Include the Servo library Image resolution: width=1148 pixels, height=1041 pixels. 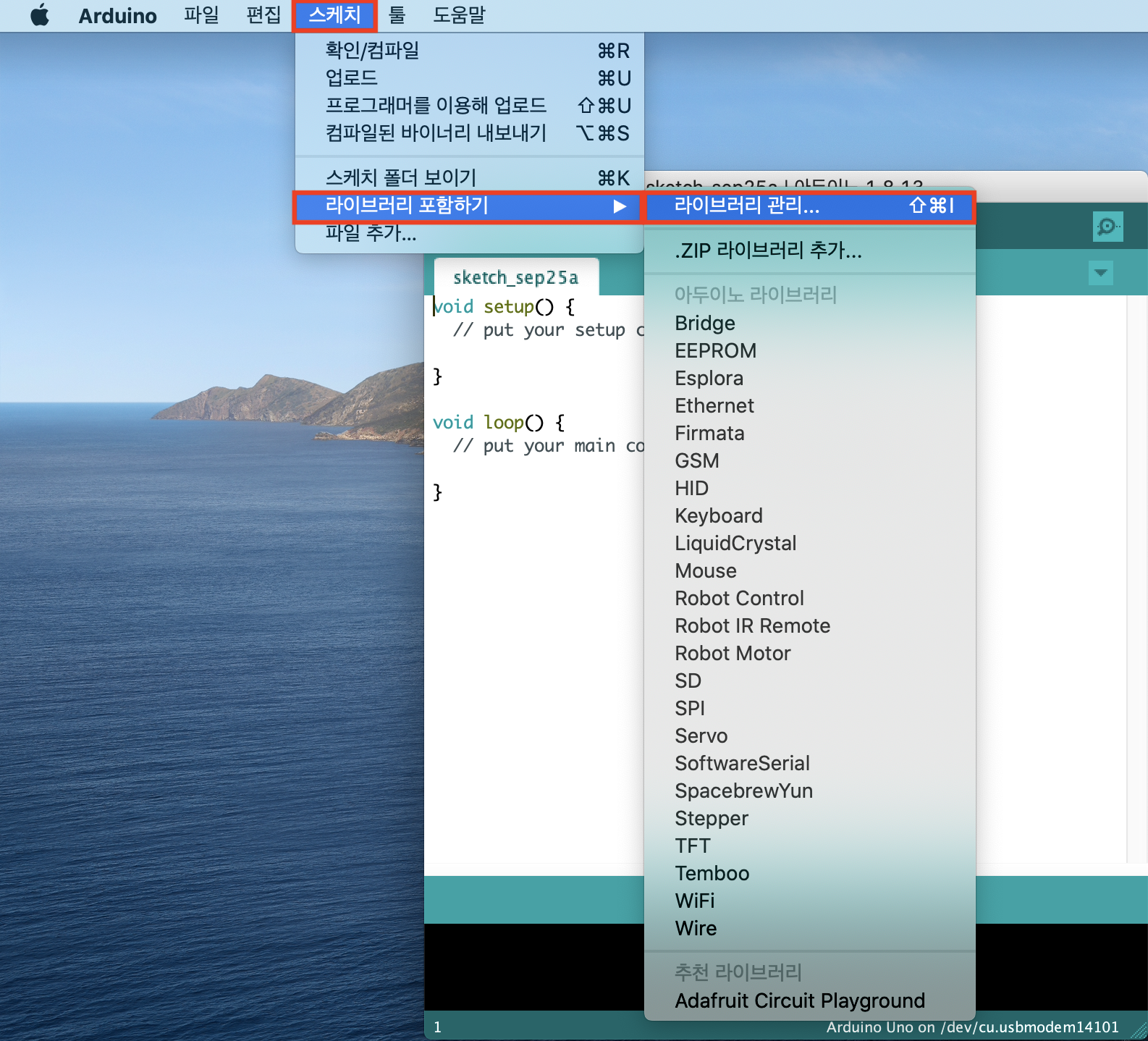810,736
